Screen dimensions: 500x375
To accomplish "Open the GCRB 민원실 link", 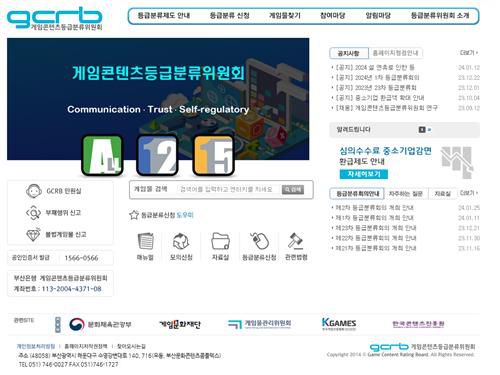I will 64,191.
